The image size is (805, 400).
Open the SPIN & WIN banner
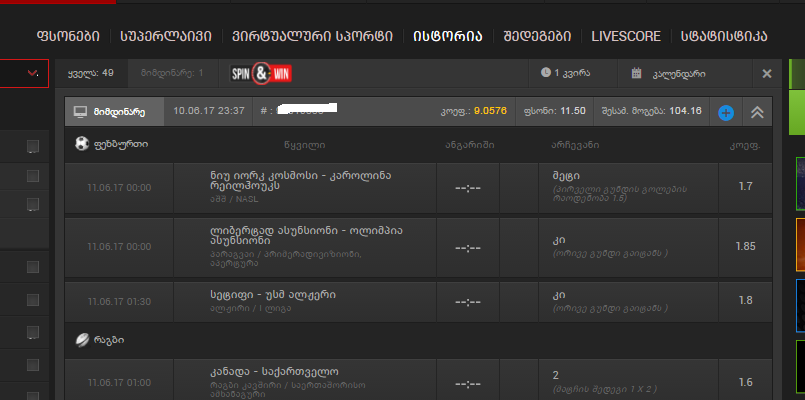pyautogui.click(x=261, y=74)
